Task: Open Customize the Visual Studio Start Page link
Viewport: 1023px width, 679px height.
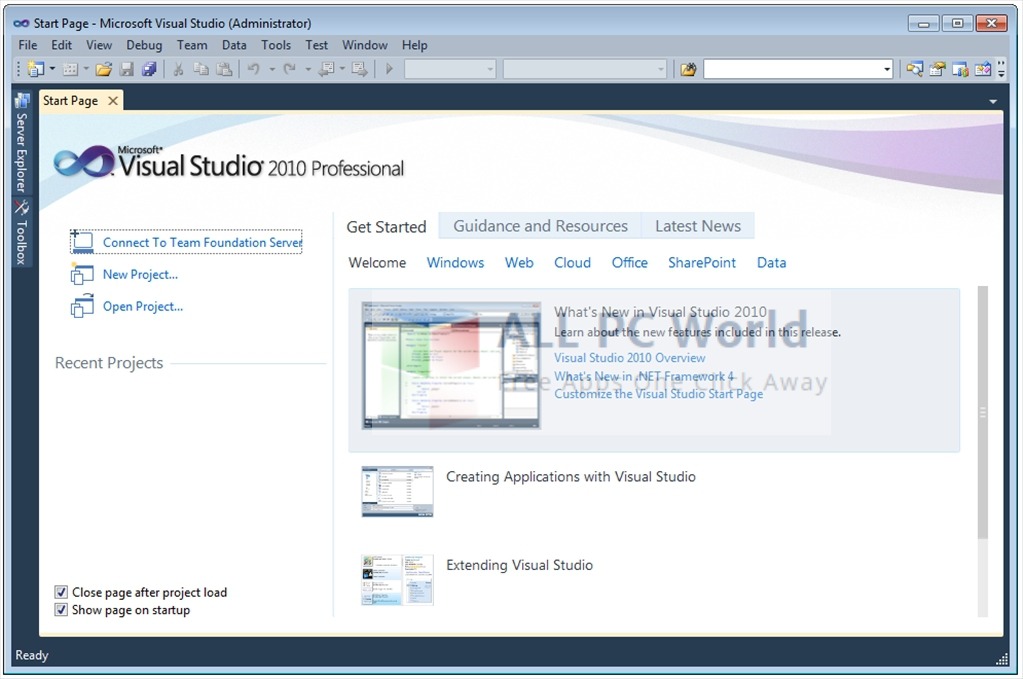Action: pos(658,394)
